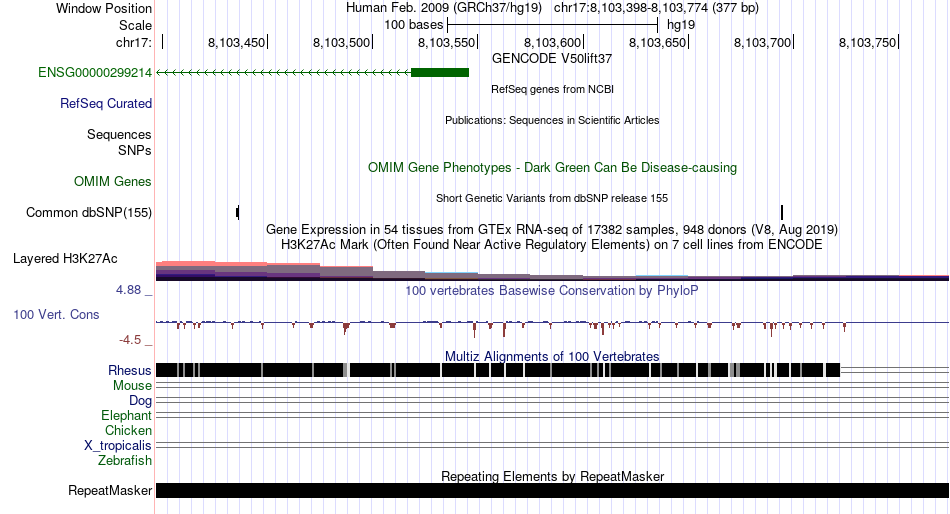Screen dimensions: 950x514
Task: Click the Zebrafish alignment row label
Action: click(125, 461)
